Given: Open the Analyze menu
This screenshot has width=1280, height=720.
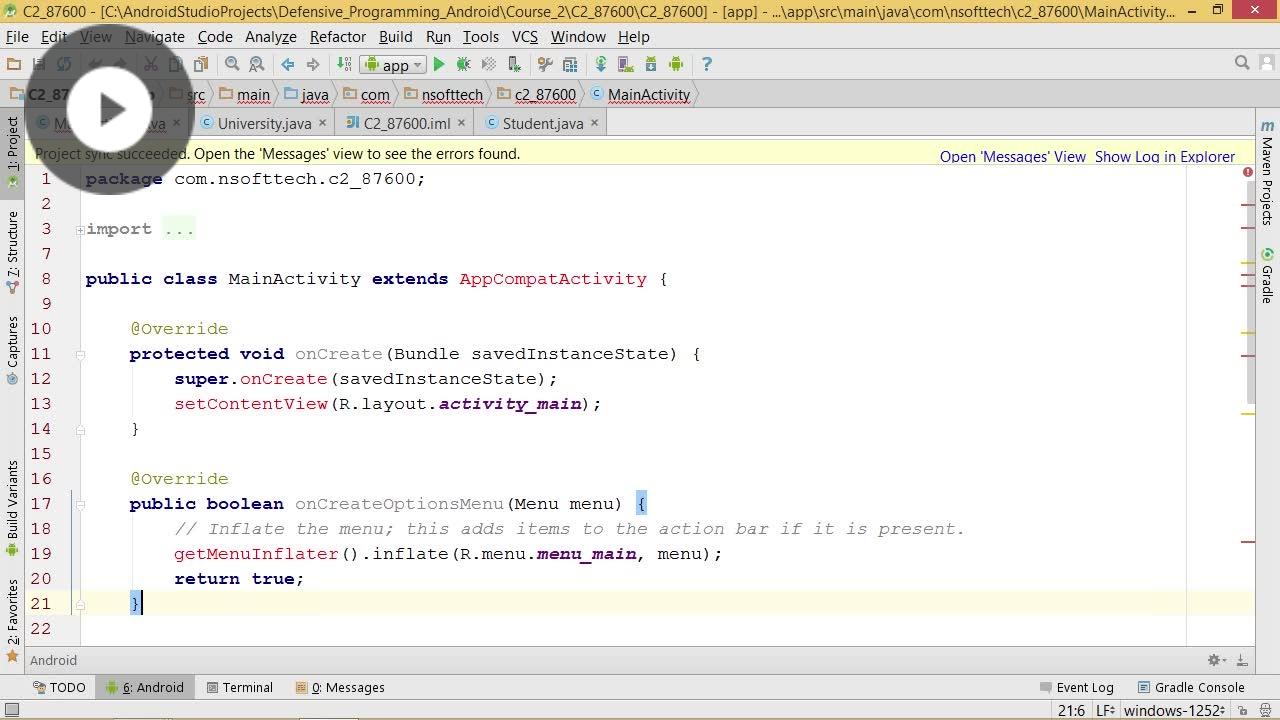Looking at the screenshot, I should click(270, 36).
